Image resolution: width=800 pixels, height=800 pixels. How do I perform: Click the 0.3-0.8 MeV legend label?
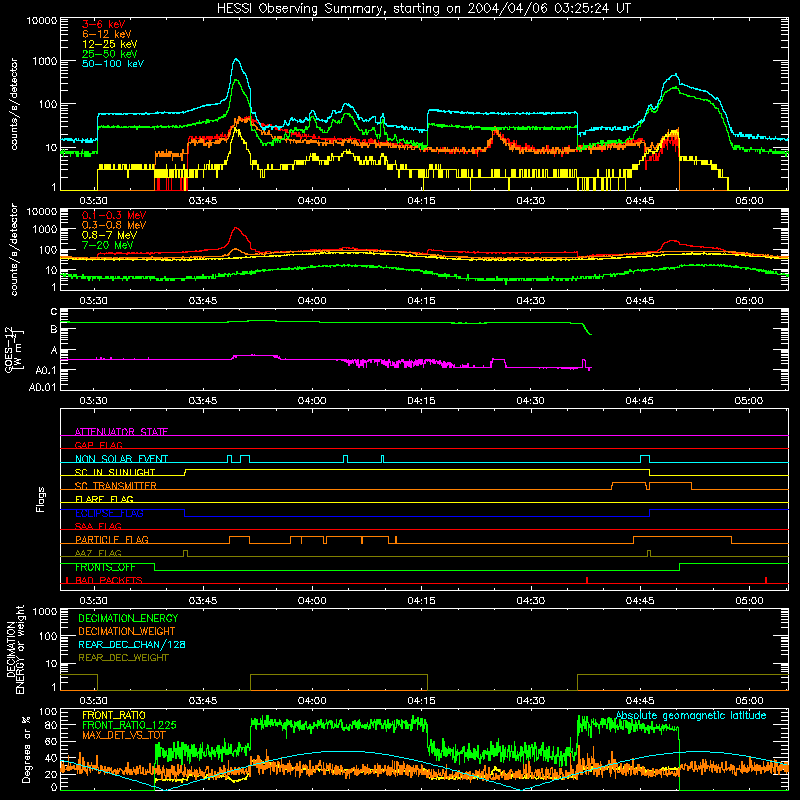coord(114,226)
